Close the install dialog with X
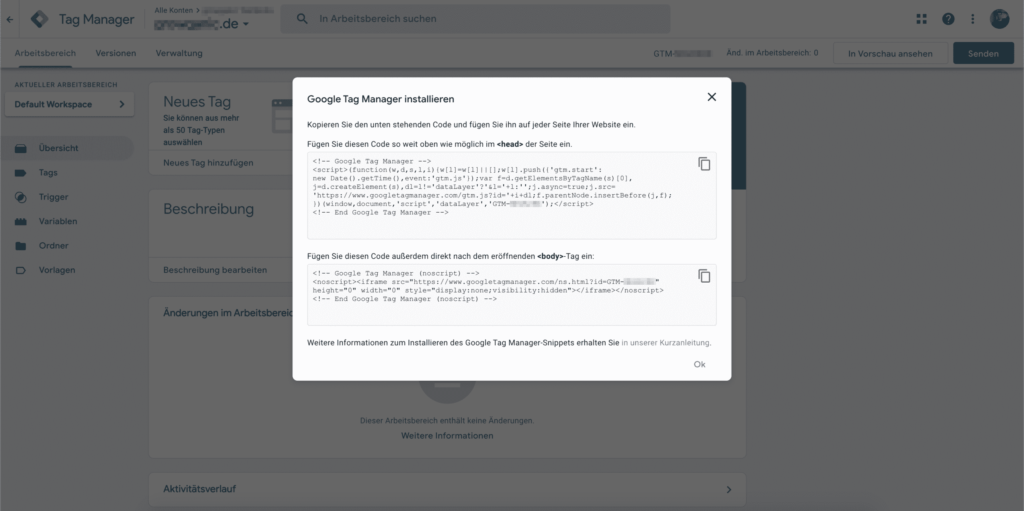This screenshot has width=1024, height=511. pyautogui.click(x=712, y=97)
